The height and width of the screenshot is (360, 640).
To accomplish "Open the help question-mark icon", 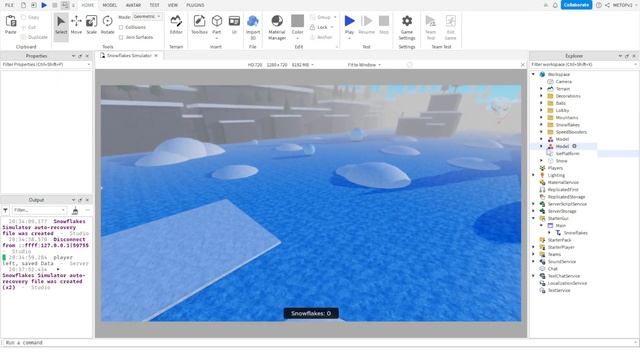I will (598, 5).
